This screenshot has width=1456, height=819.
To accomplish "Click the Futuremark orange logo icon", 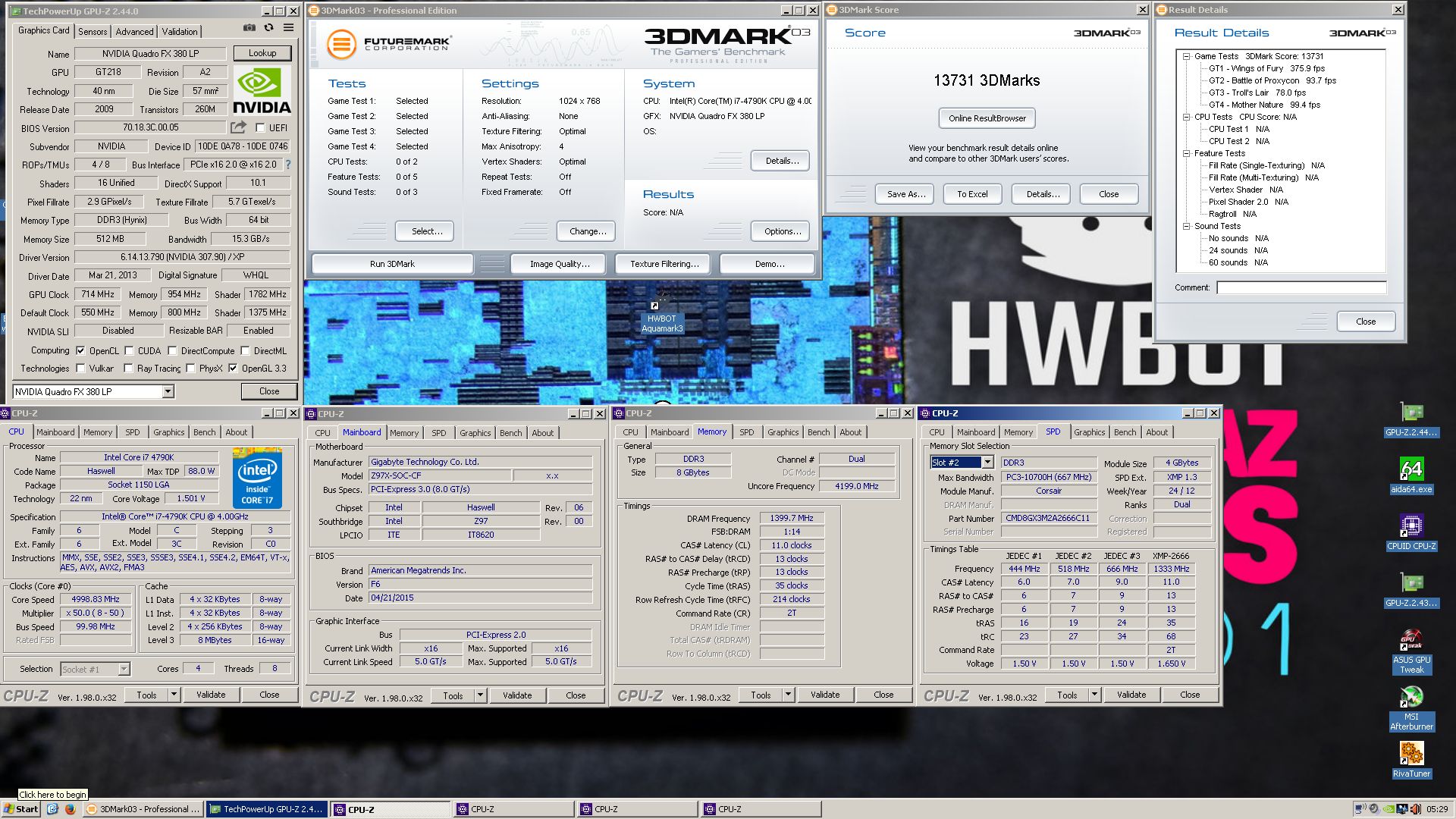I will pos(341,44).
